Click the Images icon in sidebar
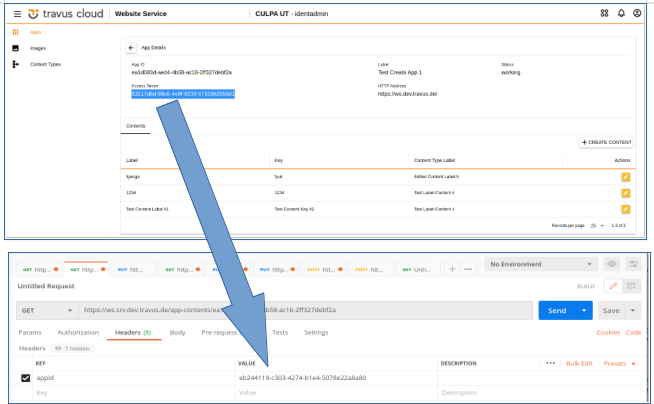This screenshot has height=404, width=654. [x=15, y=48]
